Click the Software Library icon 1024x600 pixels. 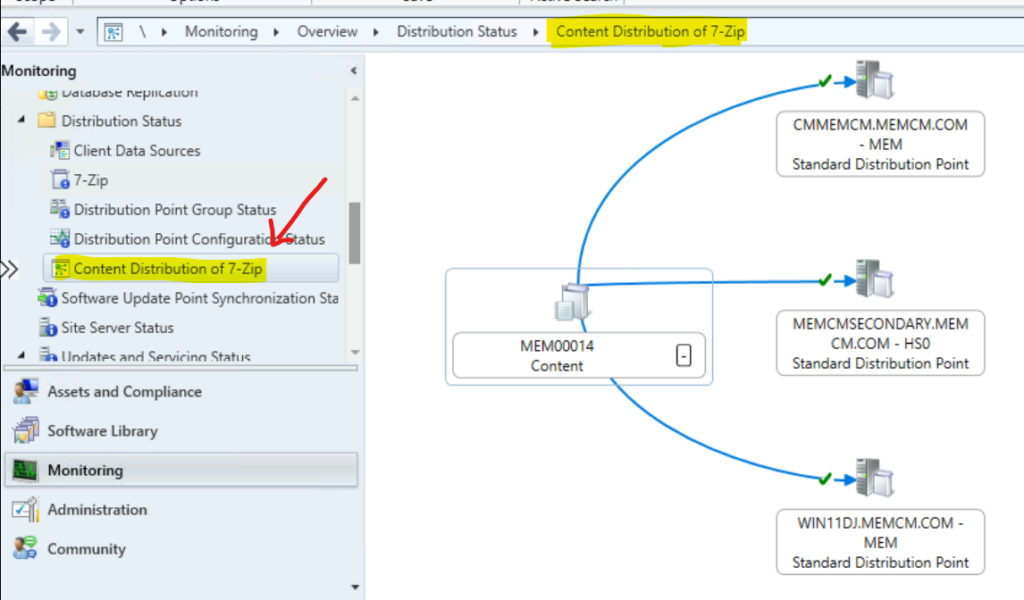click(25, 431)
